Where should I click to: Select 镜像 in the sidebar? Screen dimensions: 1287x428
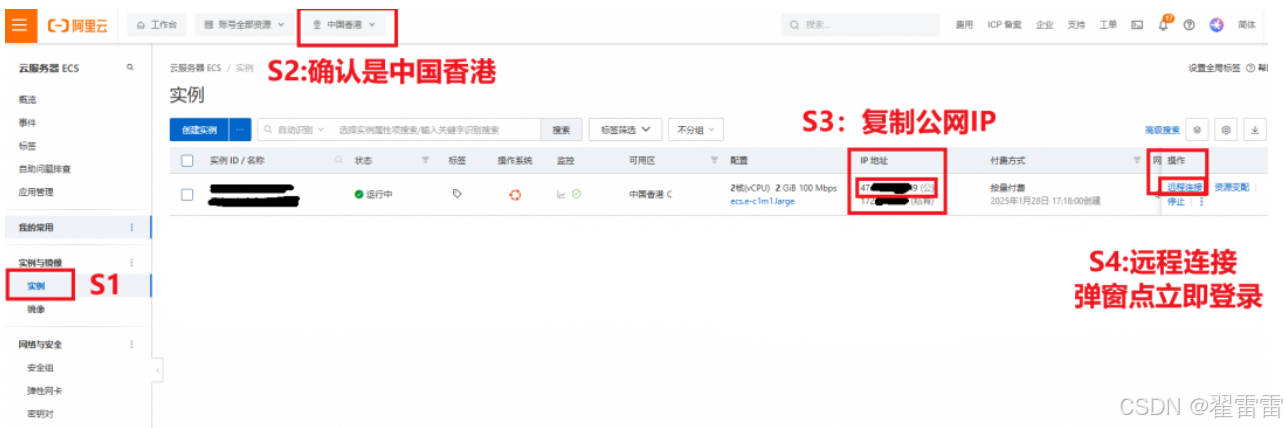36,309
